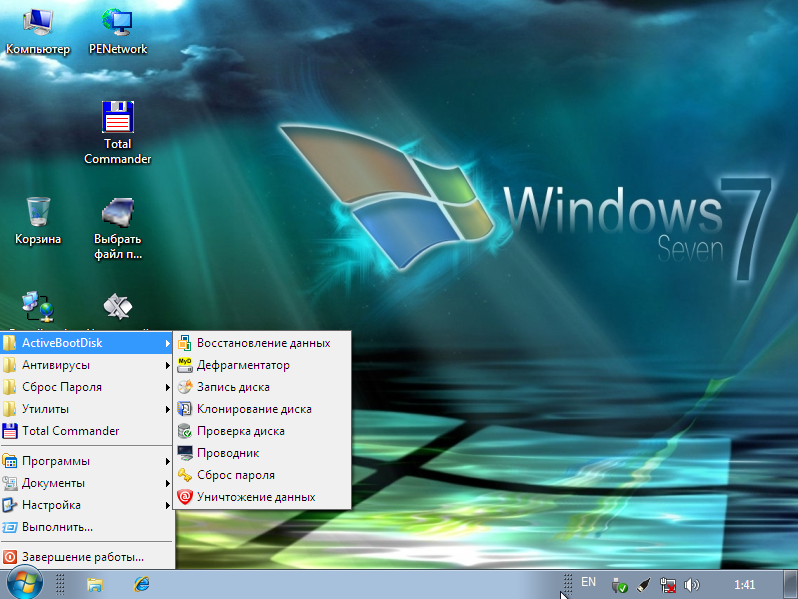Image resolution: width=798 pixels, height=599 pixels.
Task: Click the Настройка menu label
Action: pos(51,505)
